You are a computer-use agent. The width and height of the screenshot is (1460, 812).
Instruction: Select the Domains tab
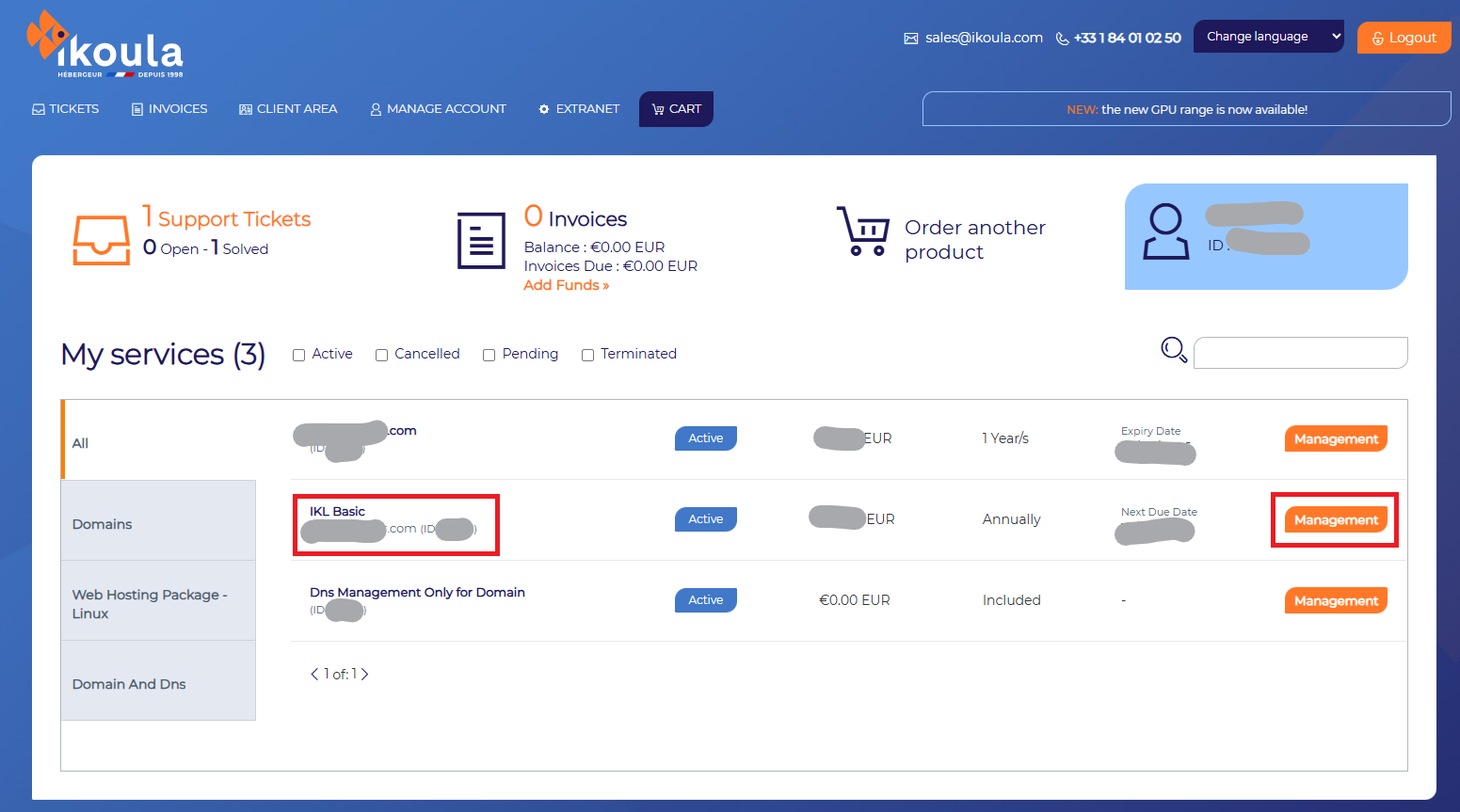pos(158,520)
